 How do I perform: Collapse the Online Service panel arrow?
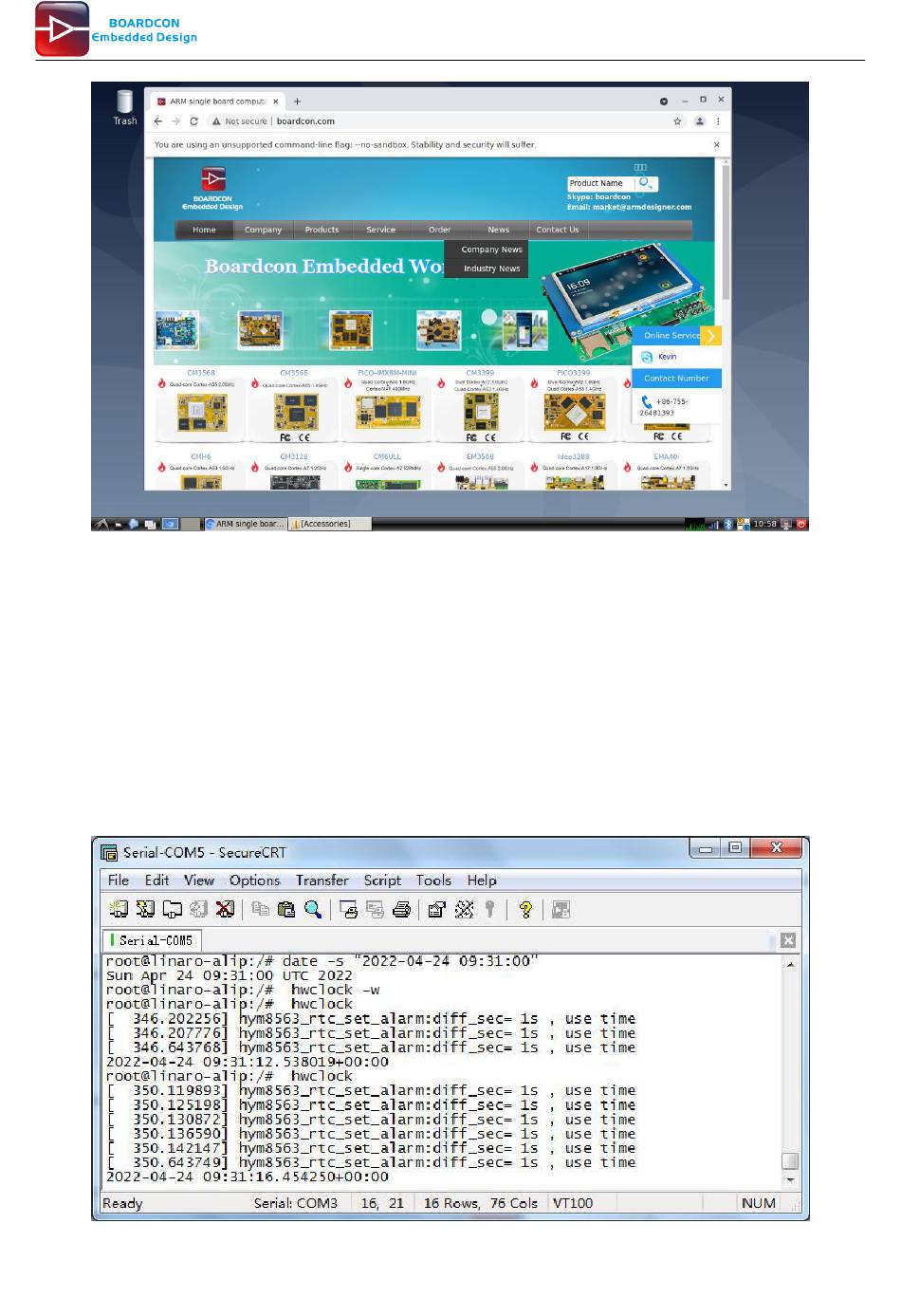(x=710, y=336)
